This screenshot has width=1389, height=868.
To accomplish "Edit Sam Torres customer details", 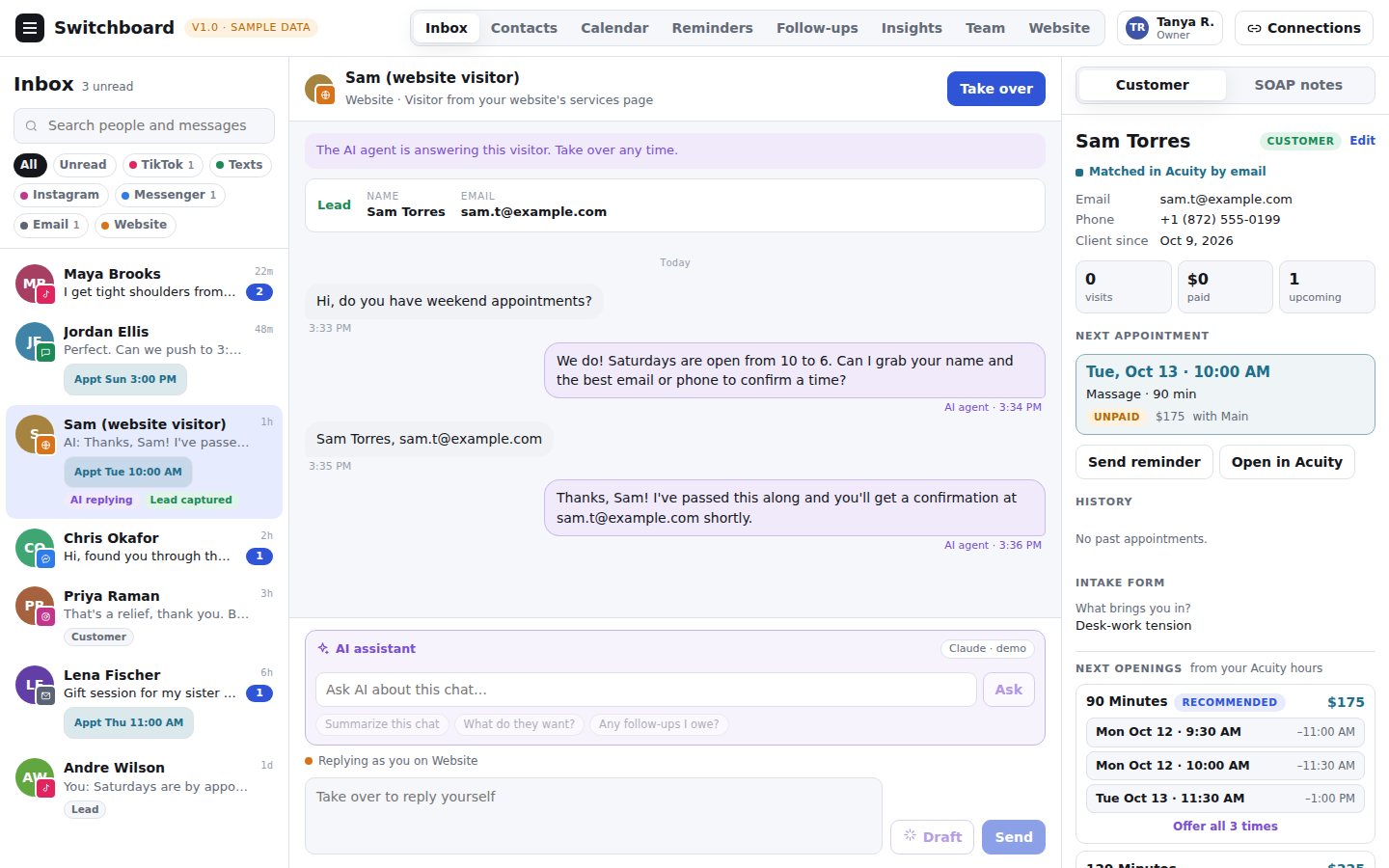I will pos(1362,141).
